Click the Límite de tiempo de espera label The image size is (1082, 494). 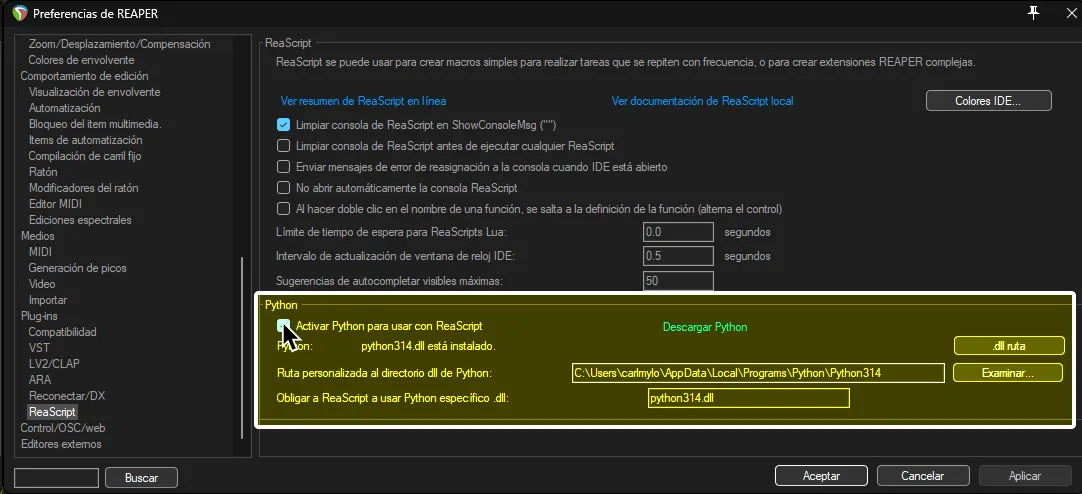coord(391,232)
